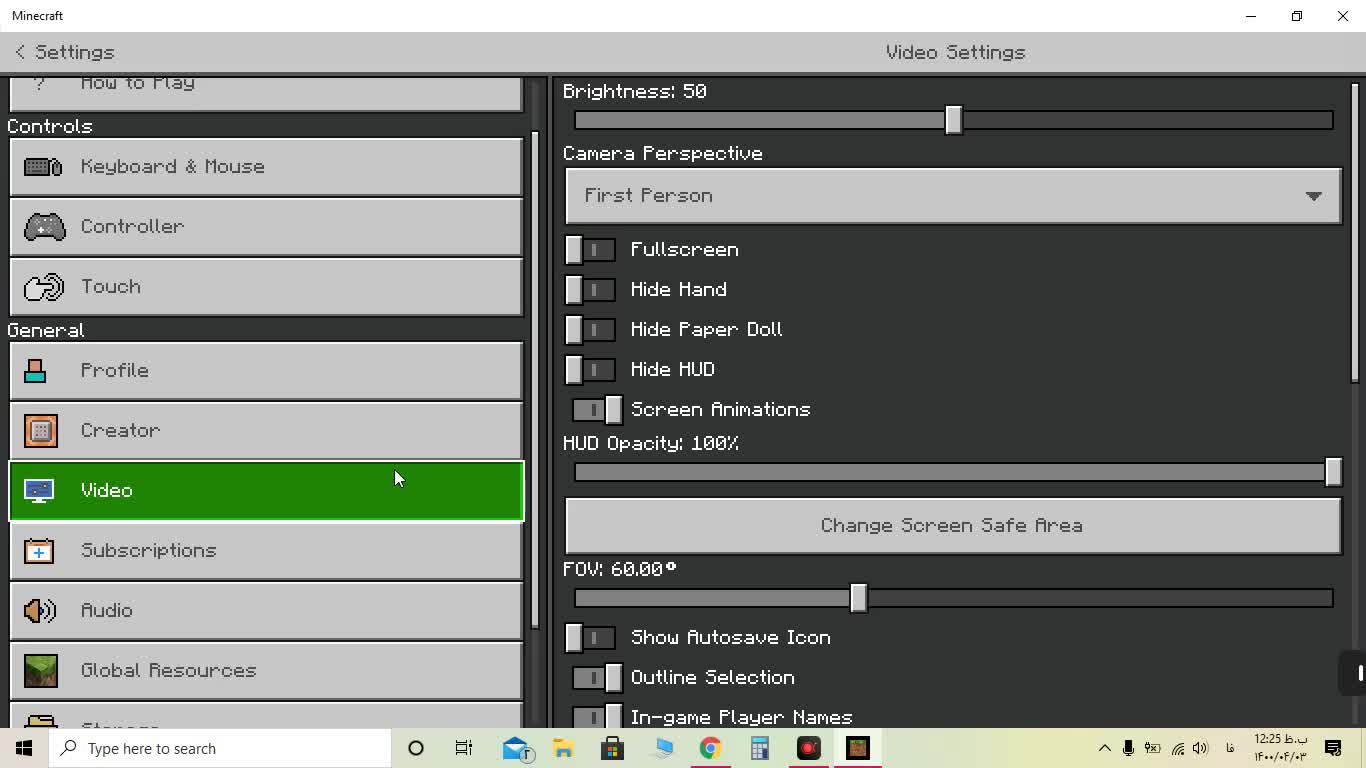Click the Profile character icon
This screenshot has width=1366, height=768.
click(x=36, y=371)
